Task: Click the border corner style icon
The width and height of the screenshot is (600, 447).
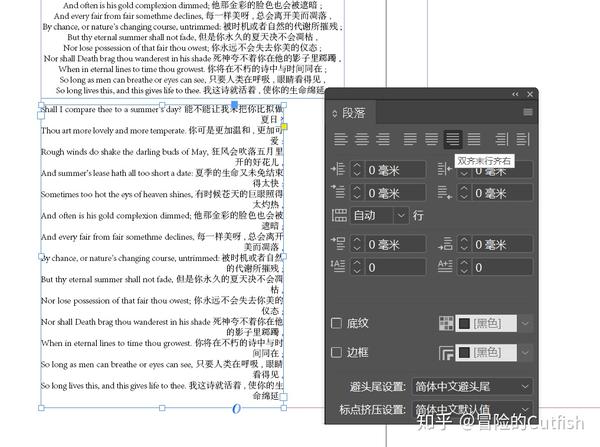Action: [x=446, y=353]
